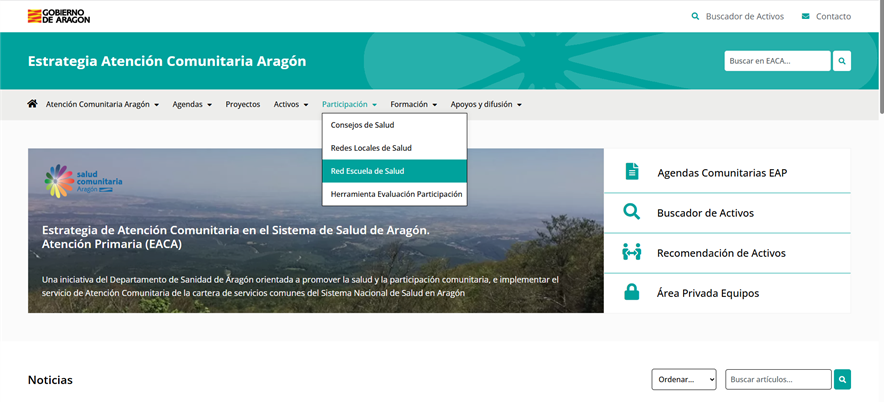Expand the Formación dropdown menu
Viewport: 884px width, 402px height.
(414, 104)
